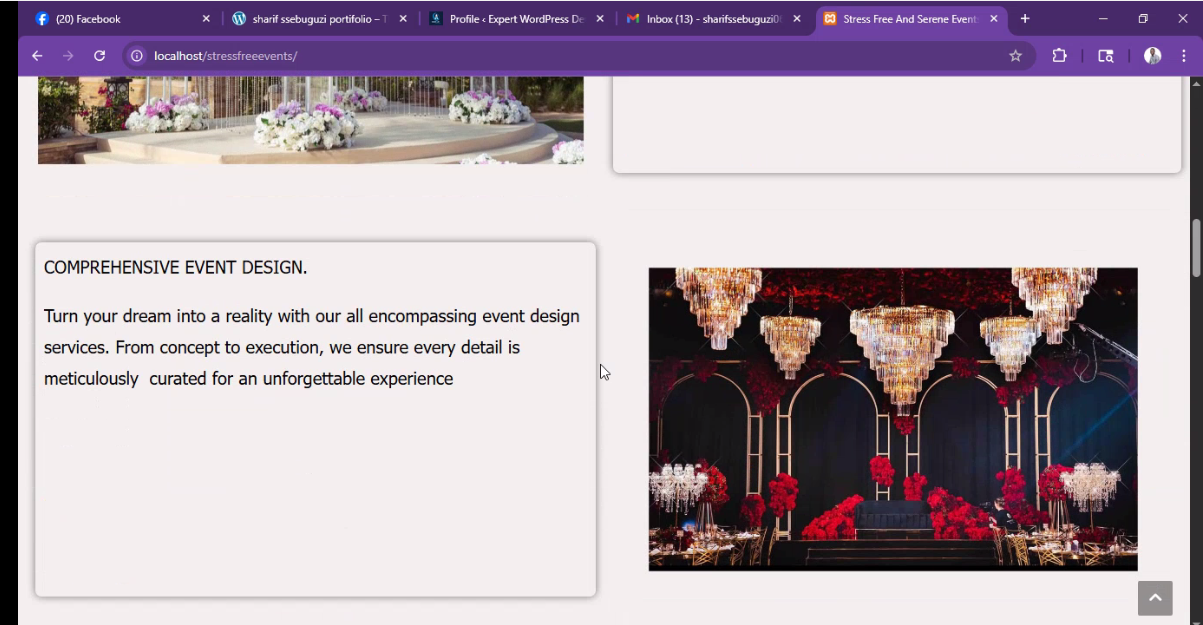Viewport: 1203px width, 625px height.
Task: Open Chrome's three-dot menu
Action: tap(1184, 56)
